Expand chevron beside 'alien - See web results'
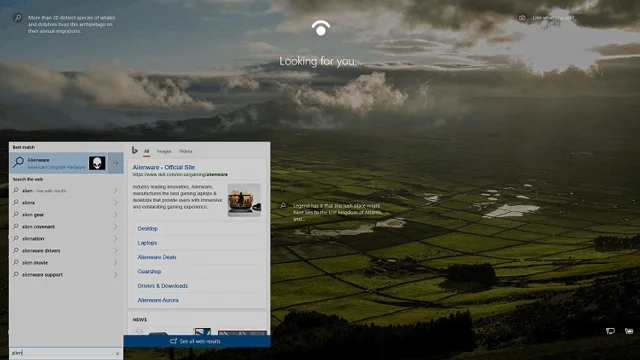Viewport: 640px width, 360px height. (x=116, y=191)
